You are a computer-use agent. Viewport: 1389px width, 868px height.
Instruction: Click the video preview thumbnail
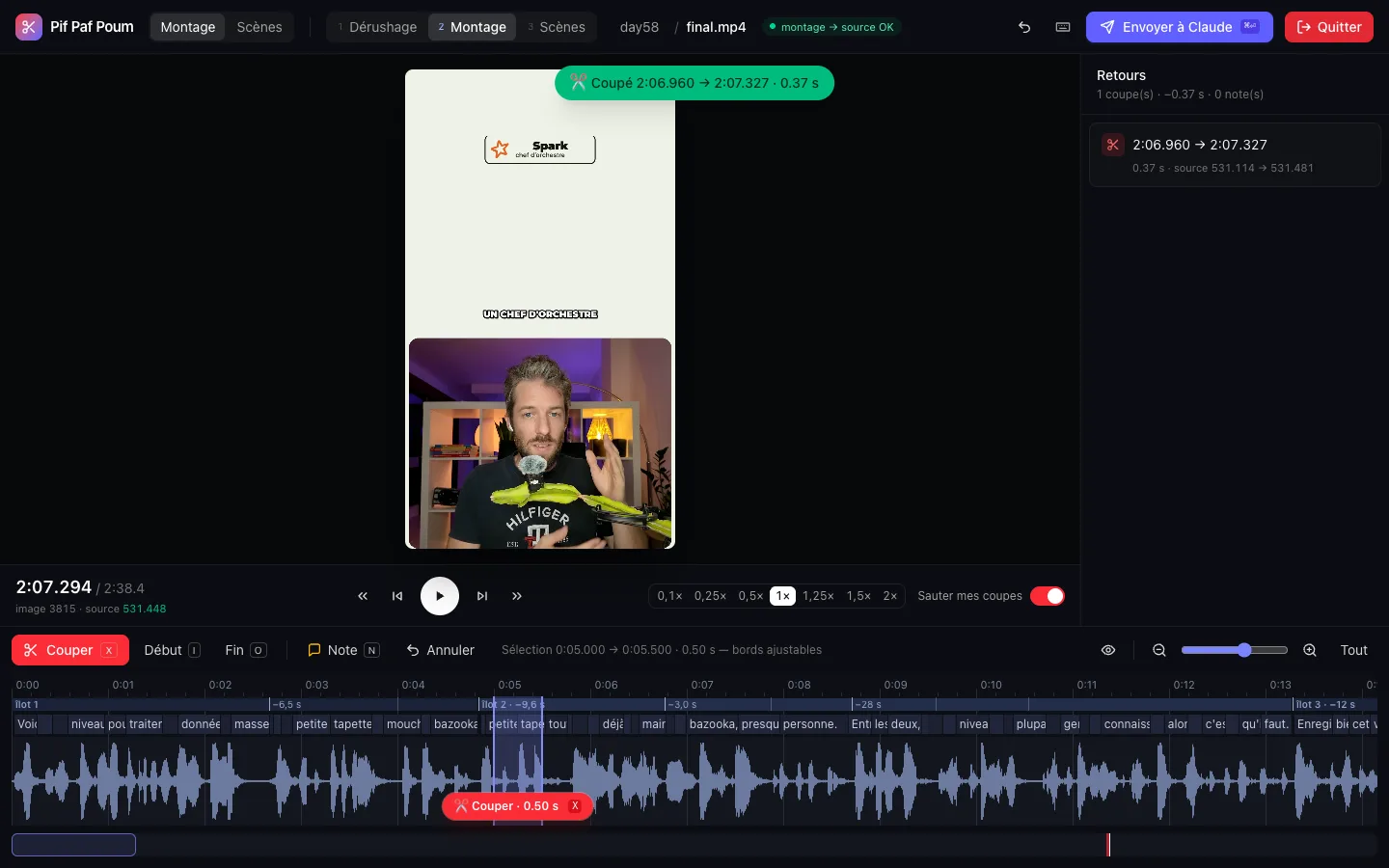[x=540, y=309]
